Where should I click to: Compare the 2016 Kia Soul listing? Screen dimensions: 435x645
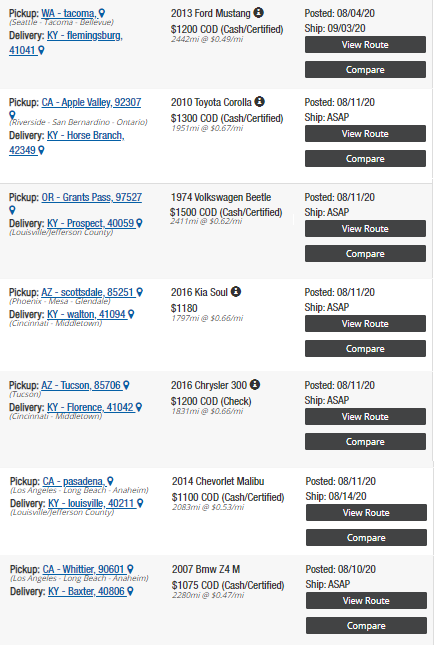[x=365, y=348]
